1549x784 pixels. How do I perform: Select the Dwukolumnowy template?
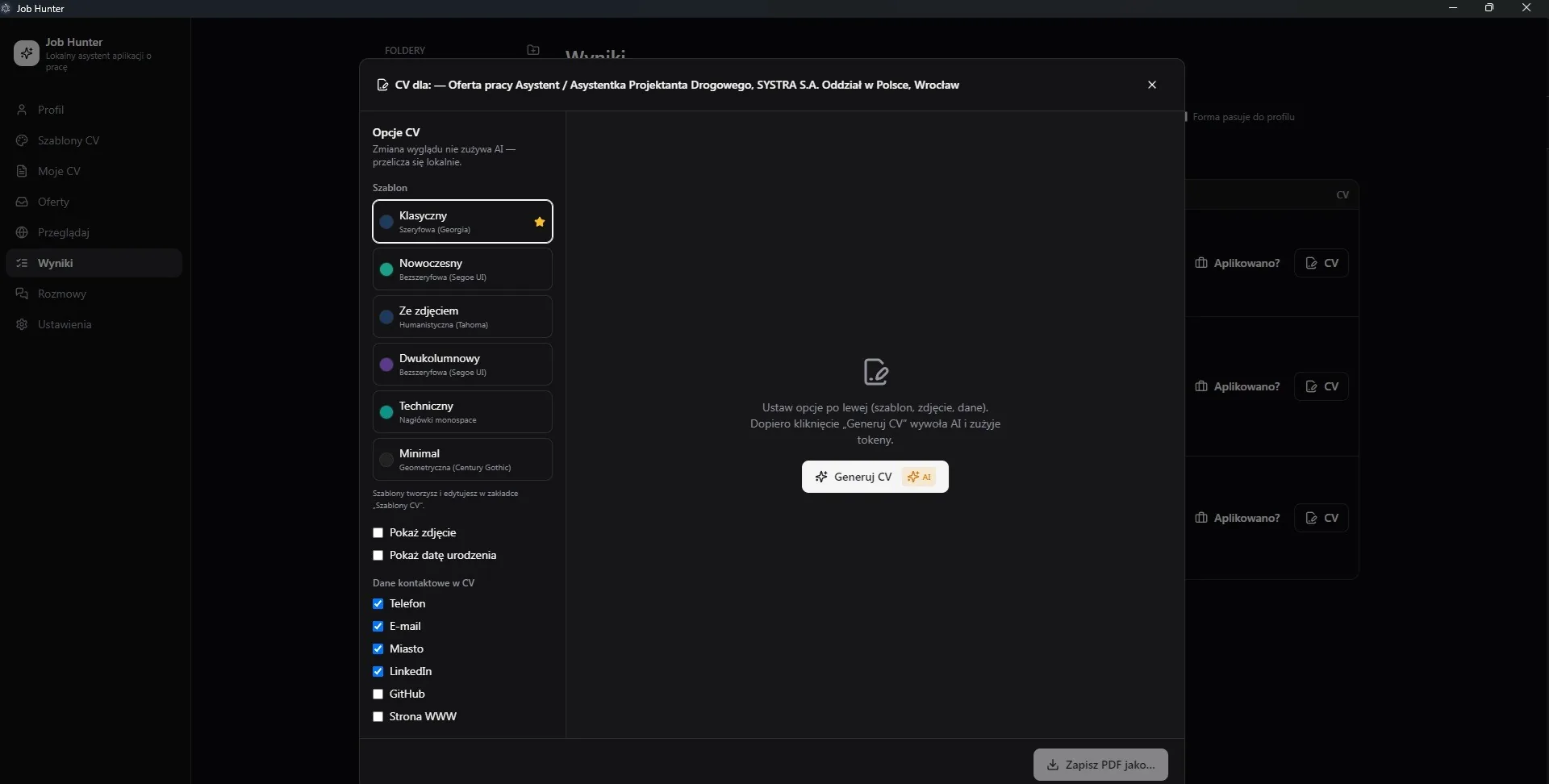point(462,365)
